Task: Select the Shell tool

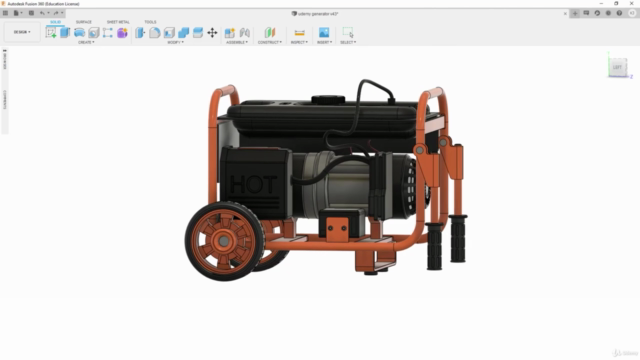Action: (x=169, y=33)
